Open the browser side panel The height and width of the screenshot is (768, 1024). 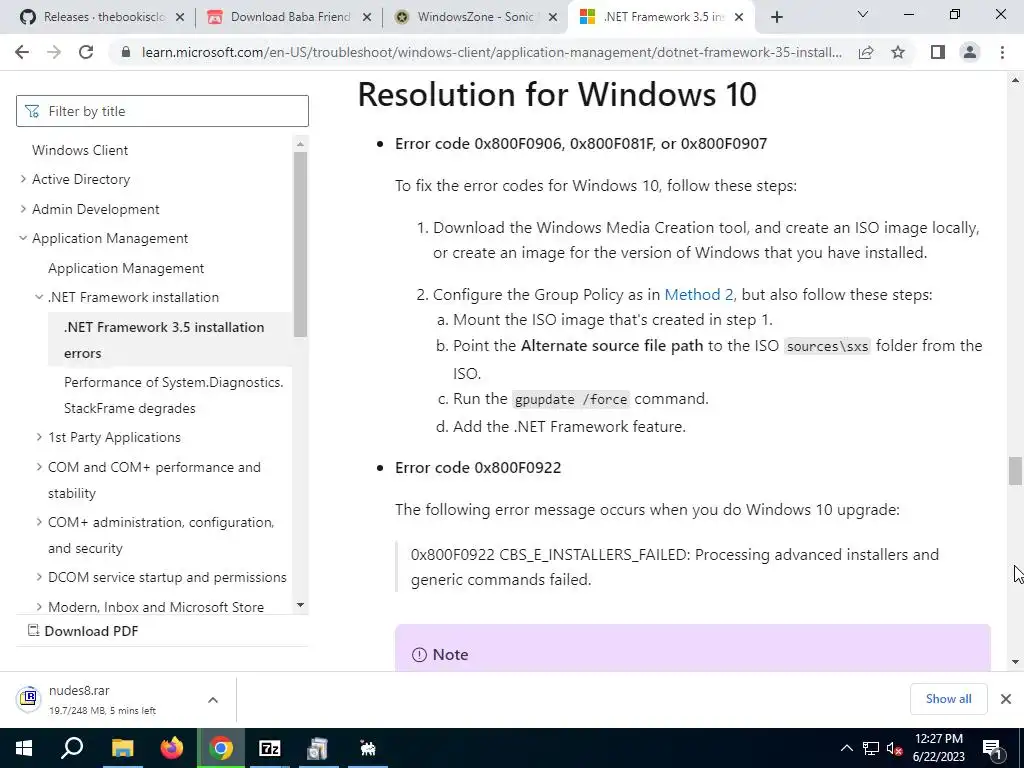pyautogui.click(x=938, y=52)
